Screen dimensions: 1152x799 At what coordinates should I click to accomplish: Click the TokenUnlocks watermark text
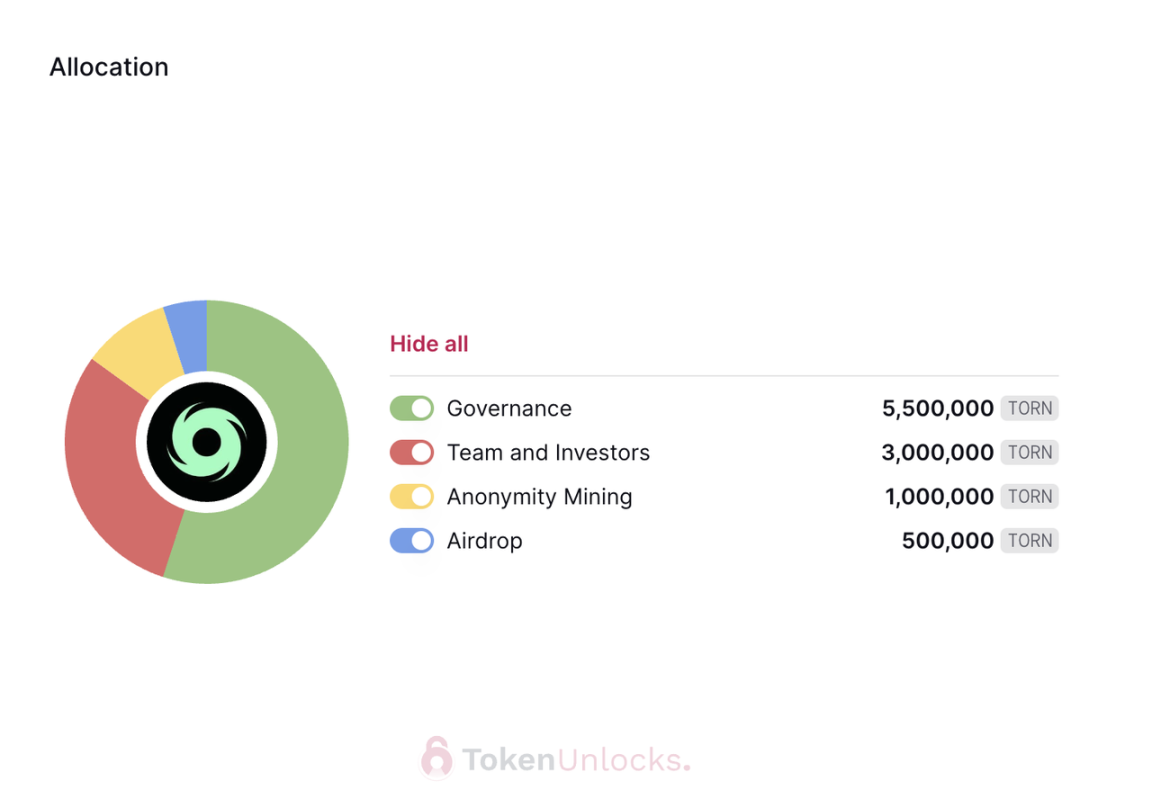pyautogui.click(x=576, y=759)
